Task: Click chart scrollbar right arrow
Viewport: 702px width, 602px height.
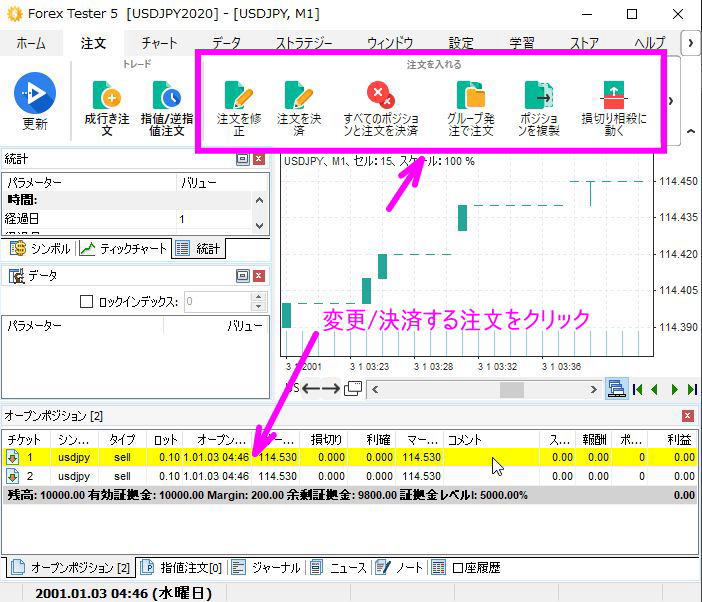Action: pyautogui.click(x=594, y=389)
